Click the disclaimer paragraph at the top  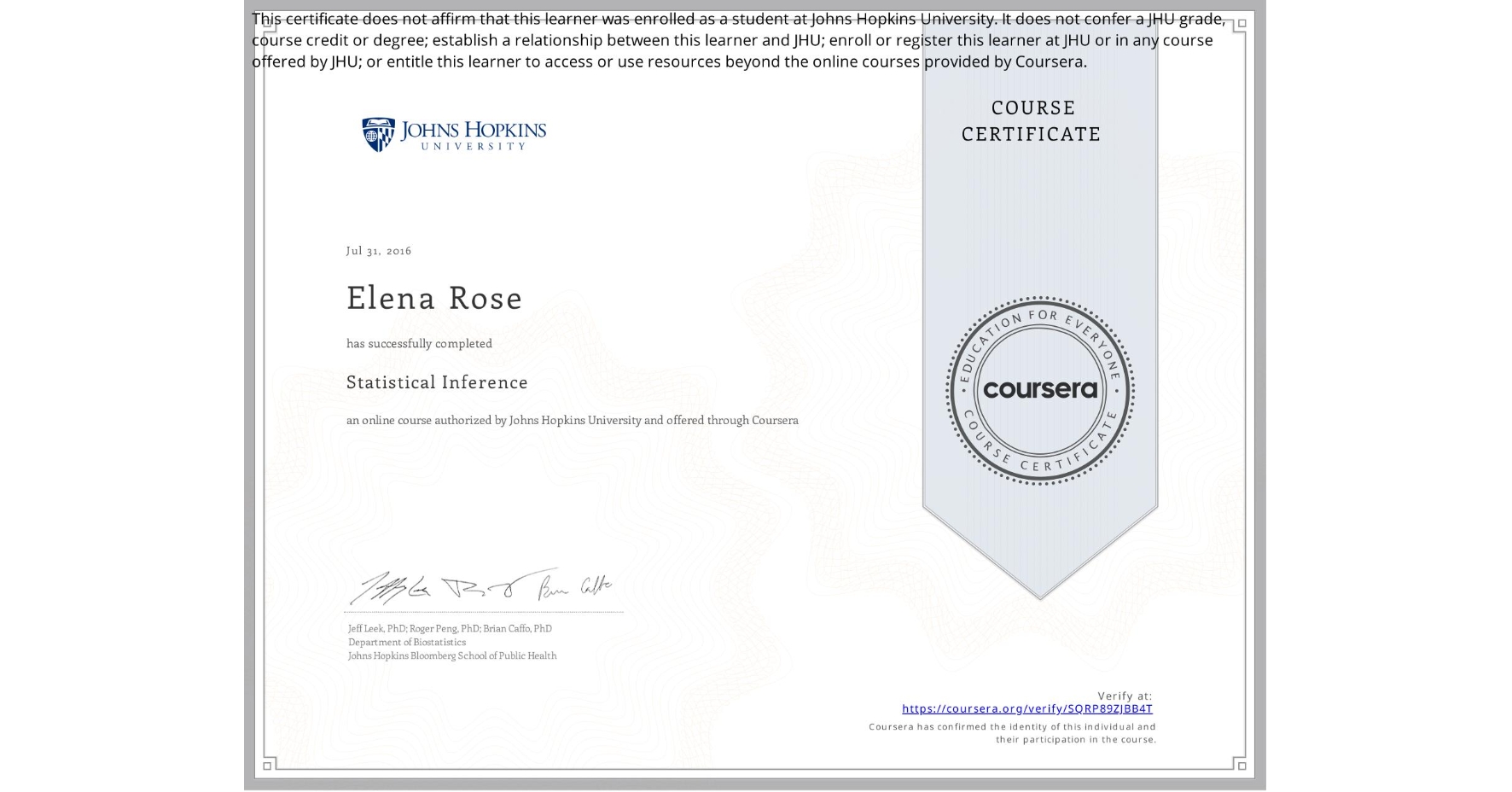739,40
